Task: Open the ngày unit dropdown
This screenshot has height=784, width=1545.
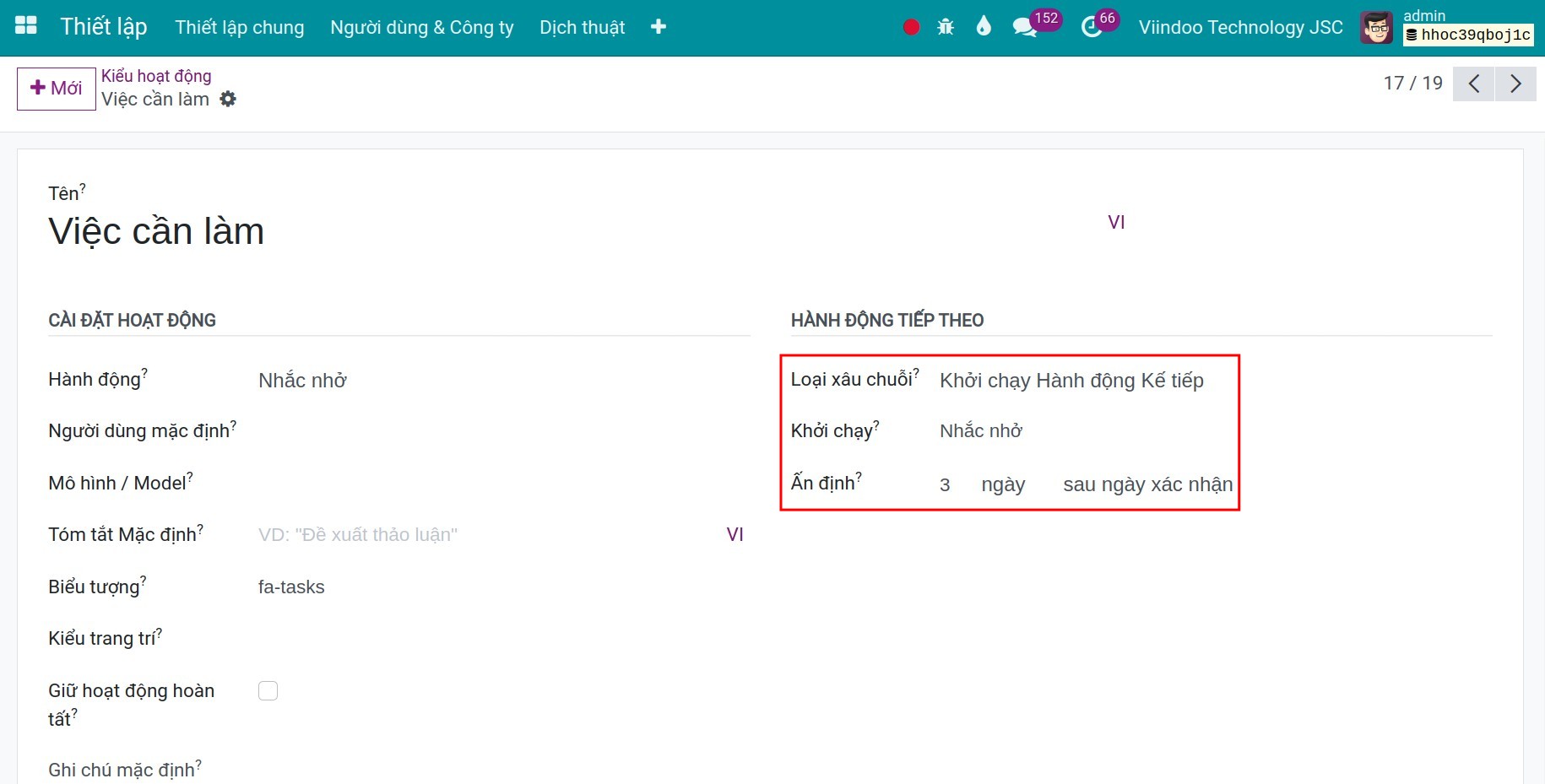Action: coord(1012,484)
